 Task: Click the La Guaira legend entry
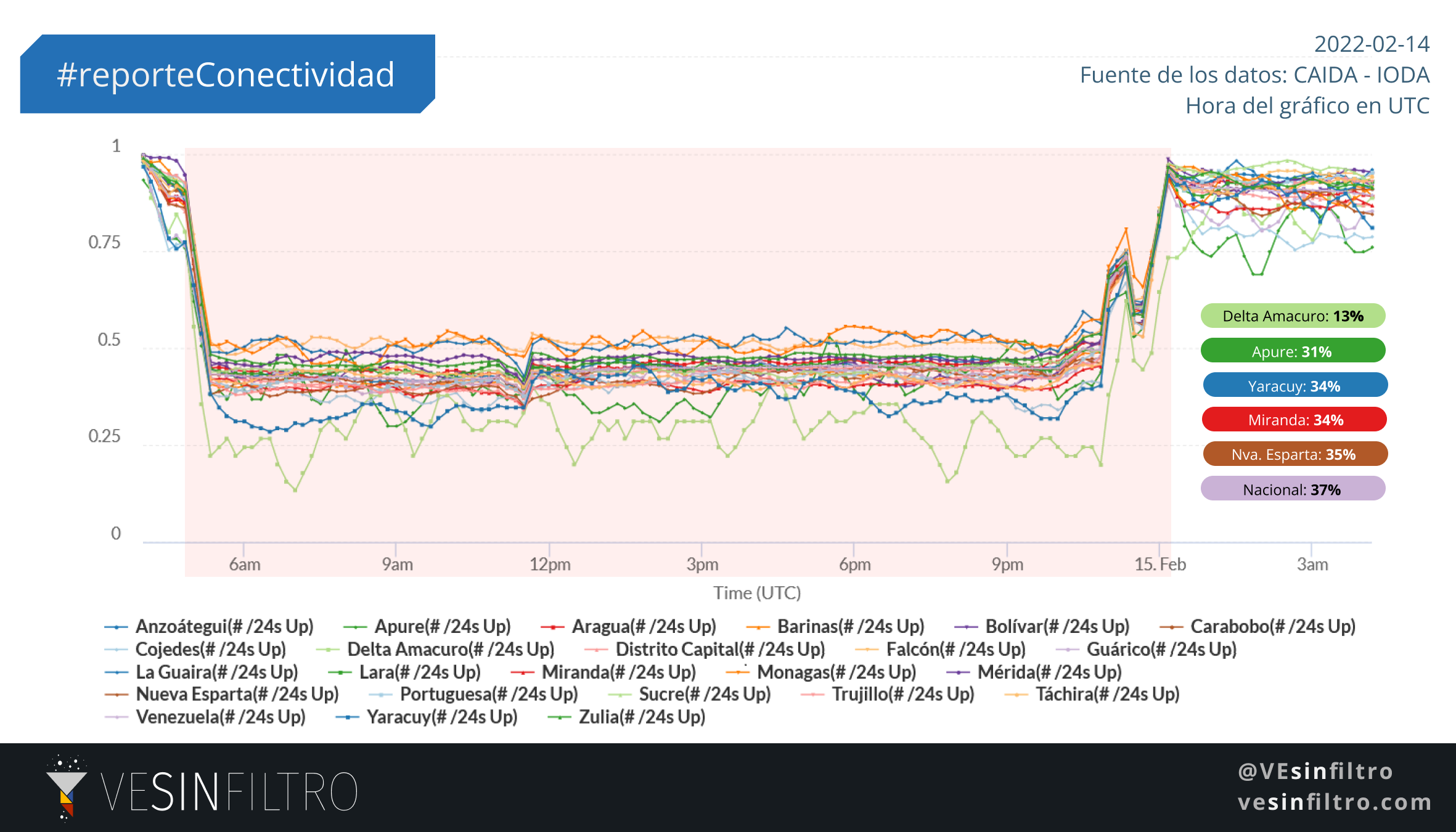(202, 672)
